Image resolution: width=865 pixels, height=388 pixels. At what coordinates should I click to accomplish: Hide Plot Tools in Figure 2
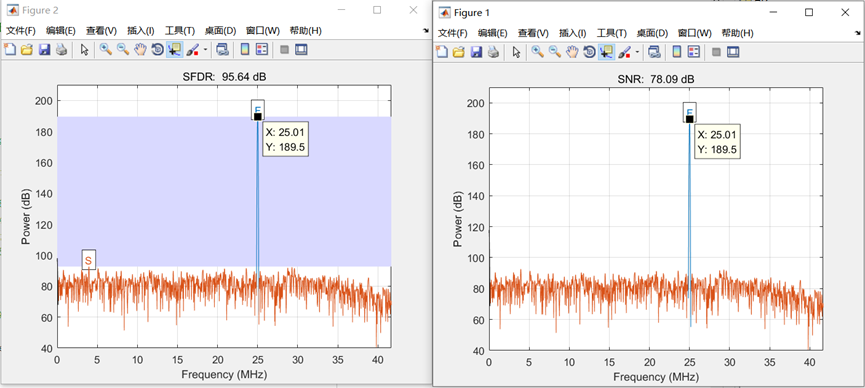(284, 50)
